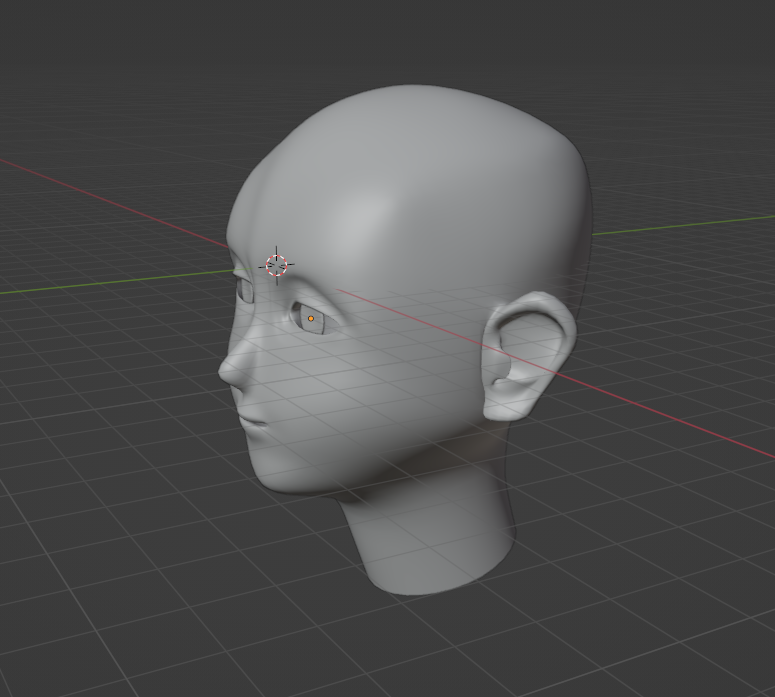
Task: Click the tip of the nose
Action: click(226, 371)
